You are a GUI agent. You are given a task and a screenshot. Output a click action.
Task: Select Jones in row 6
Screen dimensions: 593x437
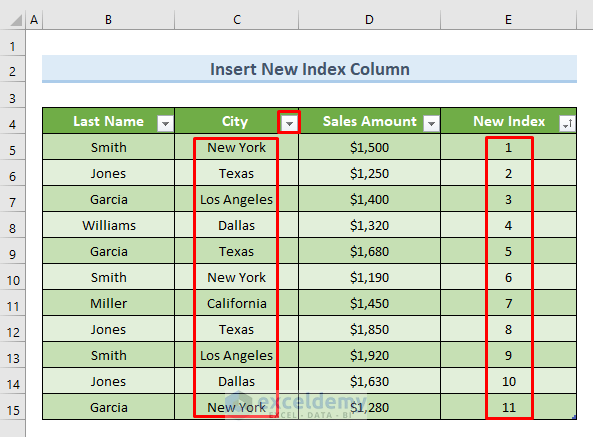[109, 174]
